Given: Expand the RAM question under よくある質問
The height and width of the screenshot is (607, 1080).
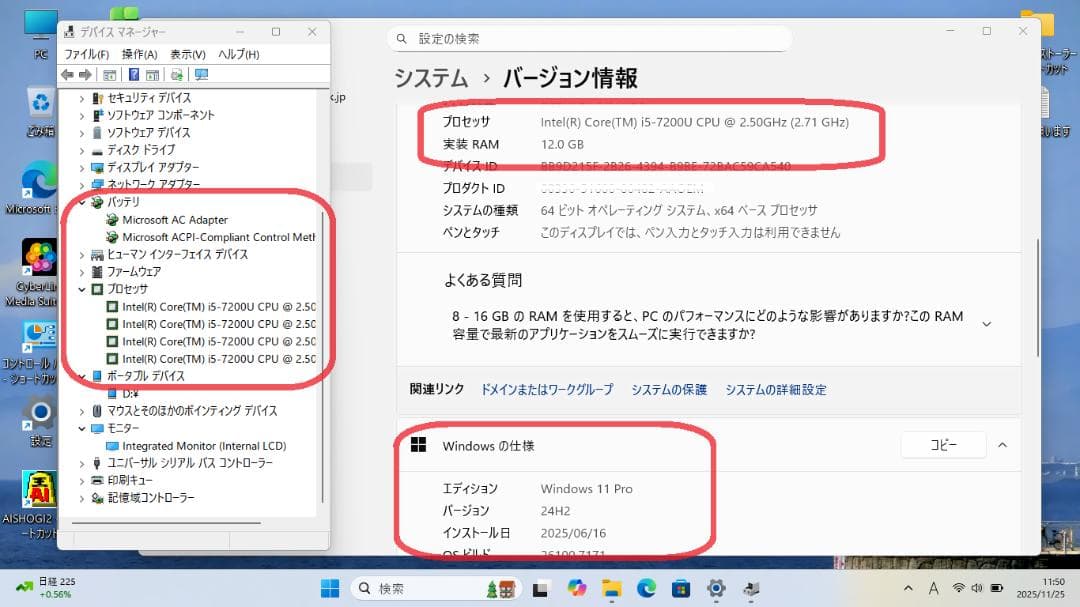Looking at the screenshot, I should point(987,323).
